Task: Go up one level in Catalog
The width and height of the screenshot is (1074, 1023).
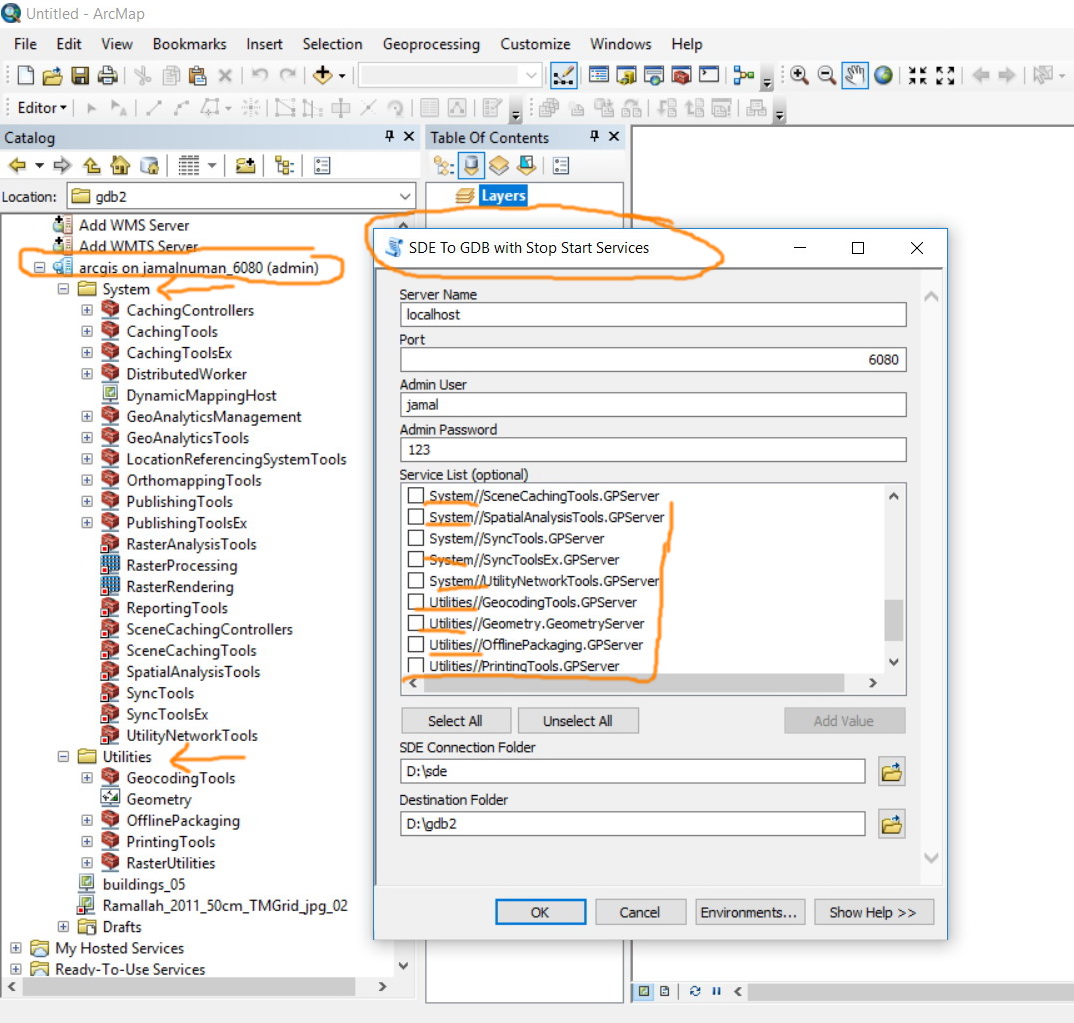Action: 91,165
